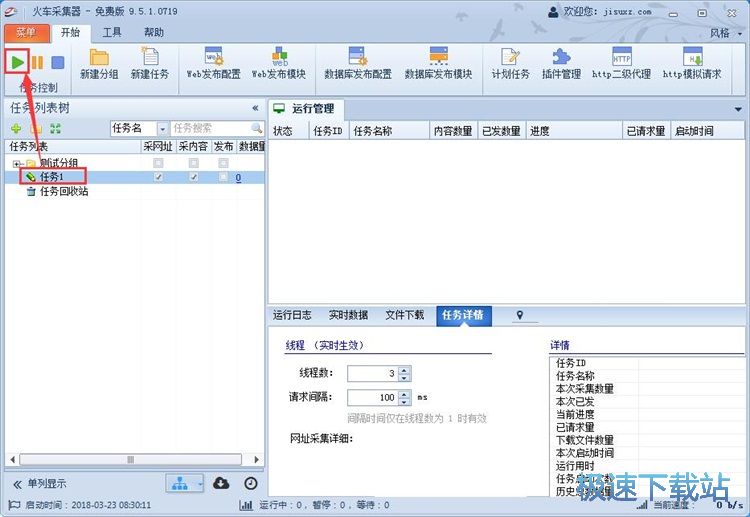Screen dimensions: 750x517
Task: Switch to the 工具 ribbon tab
Action: pyautogui.click(x=112, y=32)
